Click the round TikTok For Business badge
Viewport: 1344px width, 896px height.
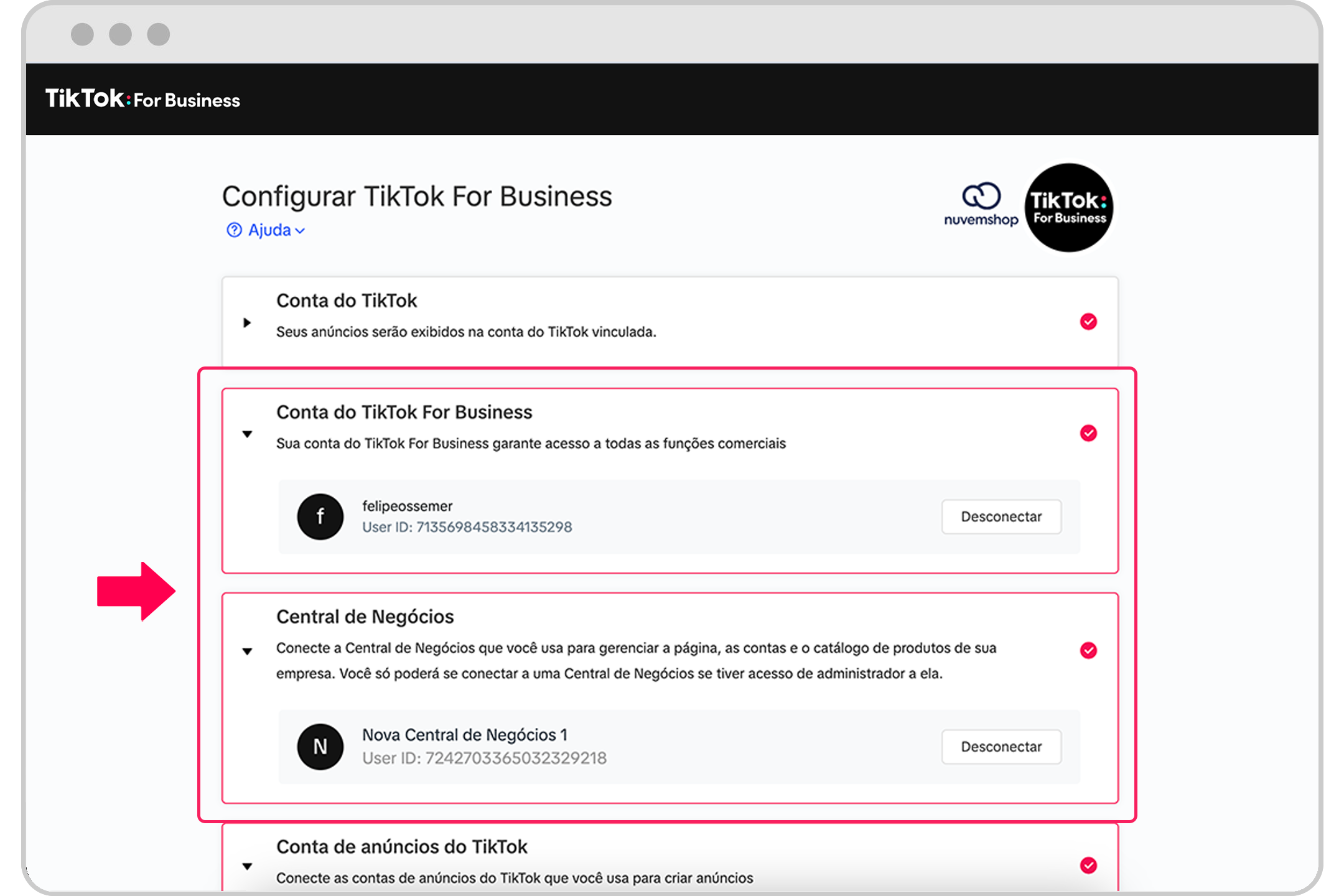tap(1069, 208)
